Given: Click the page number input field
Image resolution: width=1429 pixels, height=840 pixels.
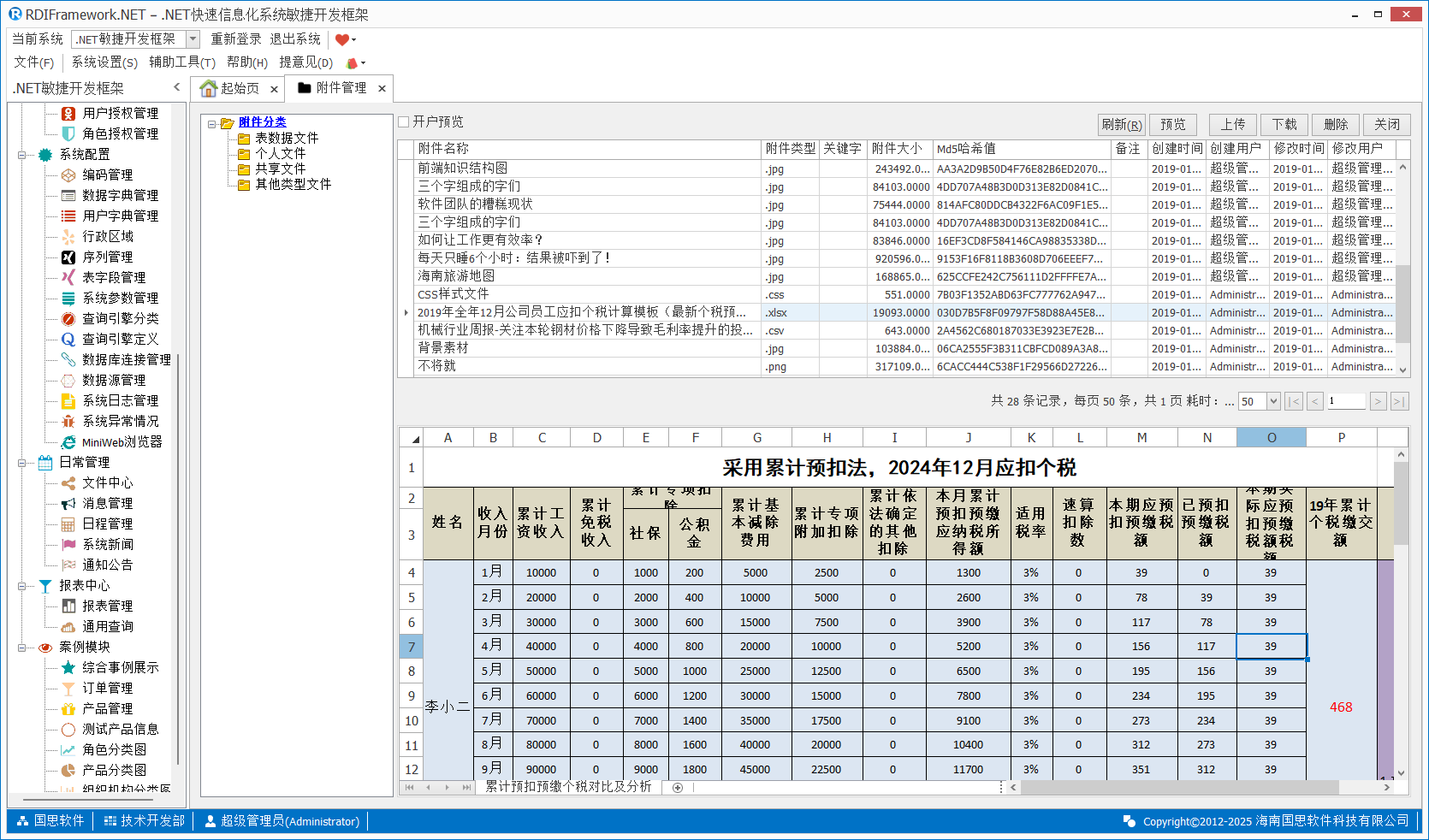Looking at the screenshot, I should pyautogui.click(x=1346, y=401).
